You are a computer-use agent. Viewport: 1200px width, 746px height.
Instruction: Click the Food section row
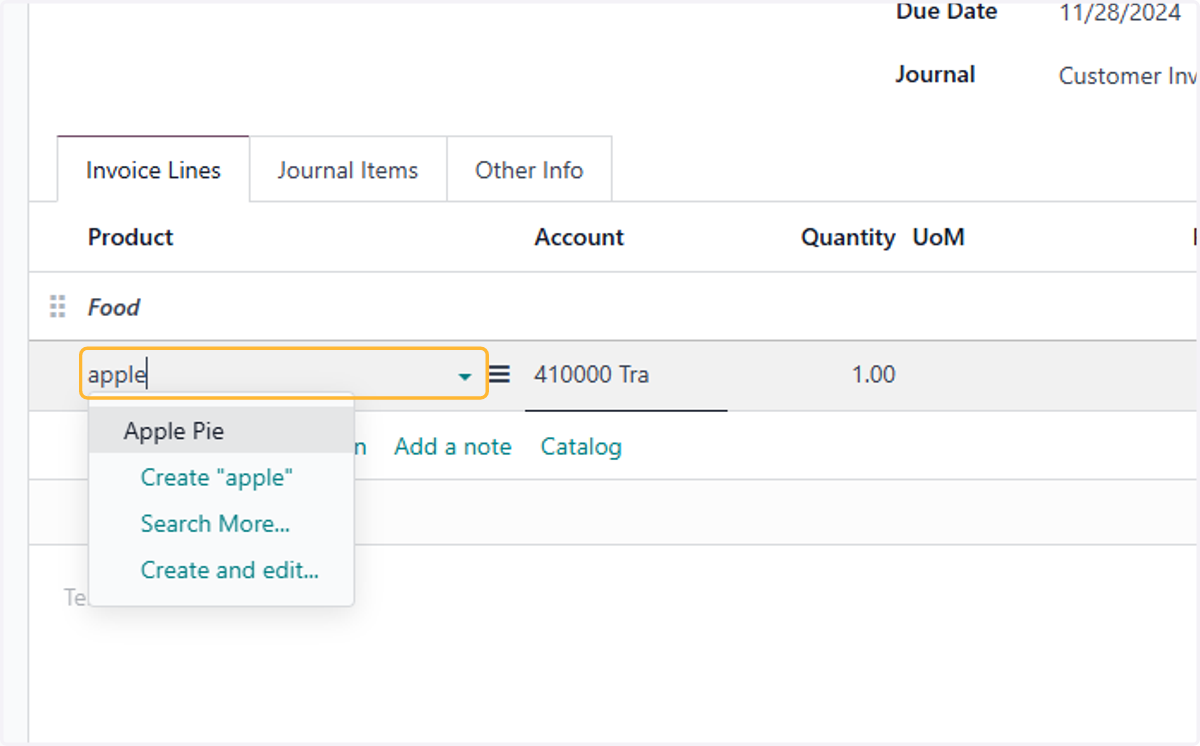612,307
